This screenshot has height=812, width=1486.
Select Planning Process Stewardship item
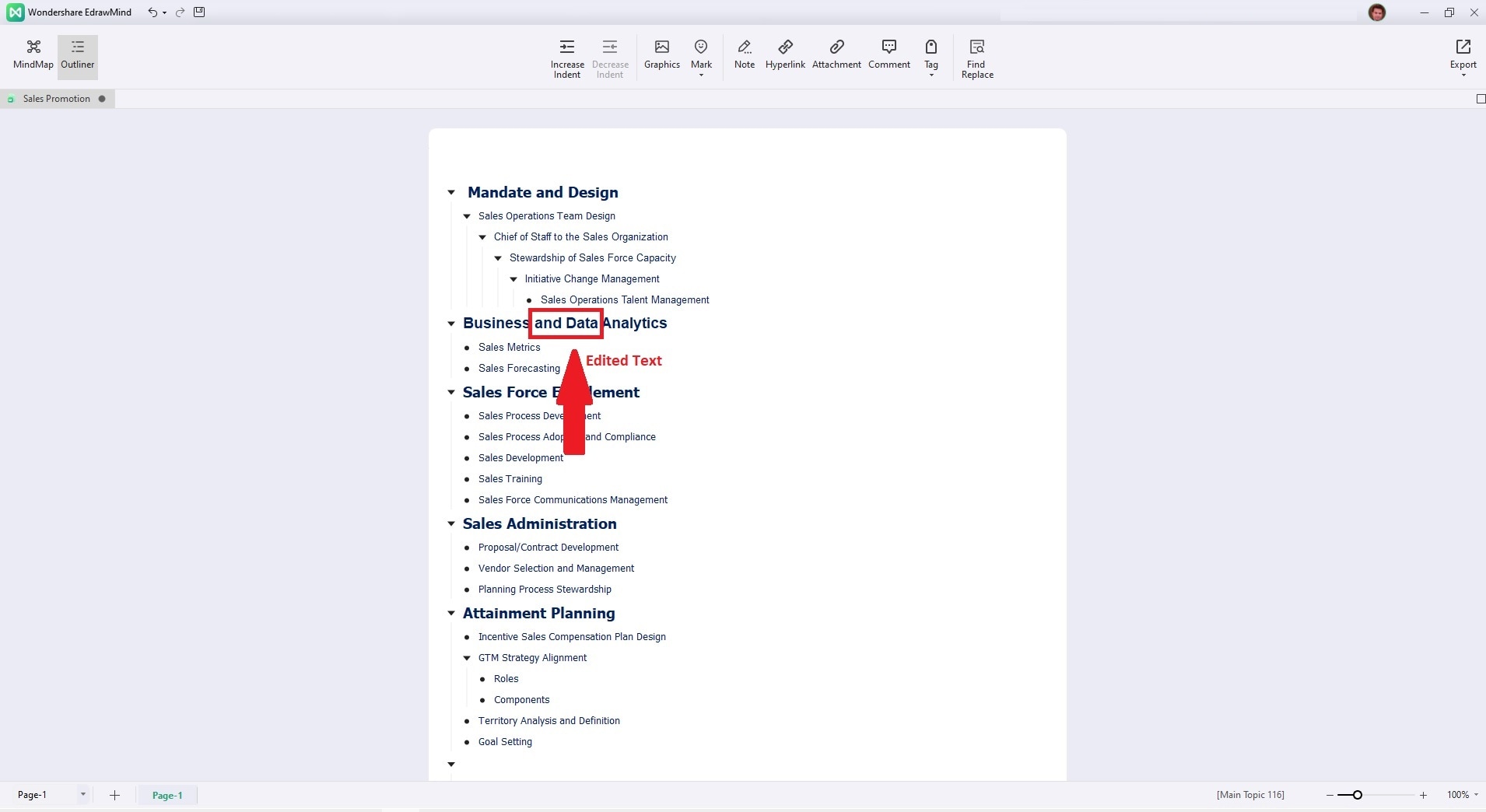click(x=545, y=590)
